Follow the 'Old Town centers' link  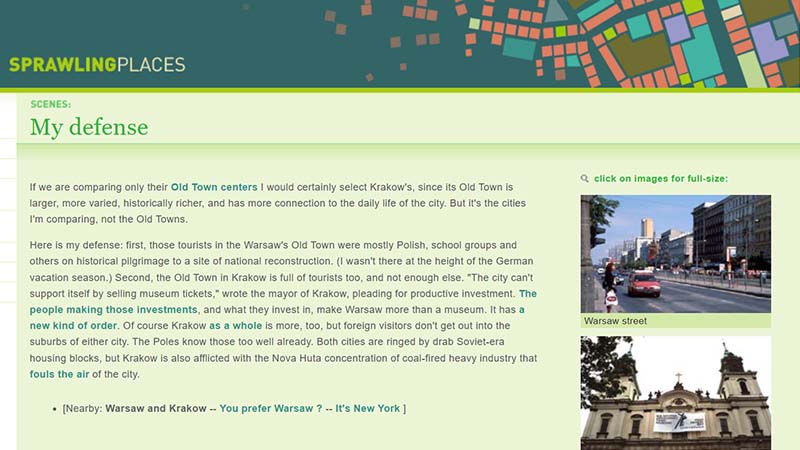point(214,187)
